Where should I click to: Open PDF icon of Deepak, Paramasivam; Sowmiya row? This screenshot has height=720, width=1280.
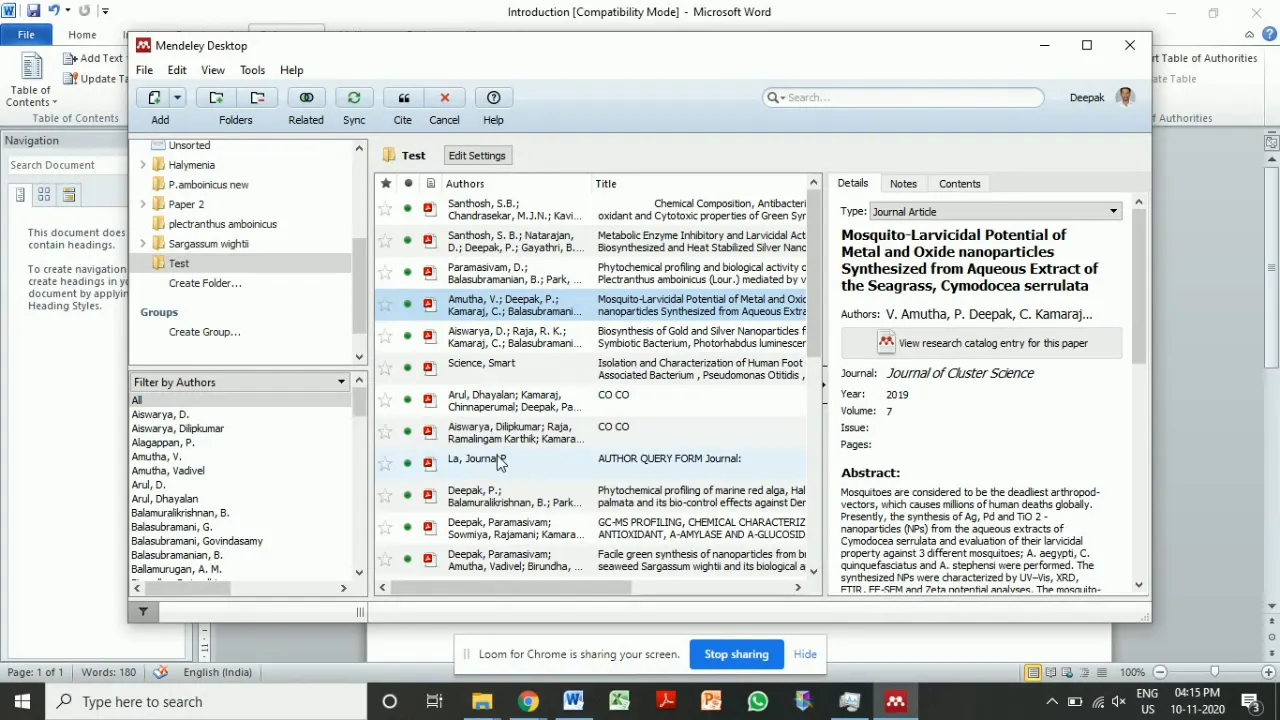coord(429,527)
